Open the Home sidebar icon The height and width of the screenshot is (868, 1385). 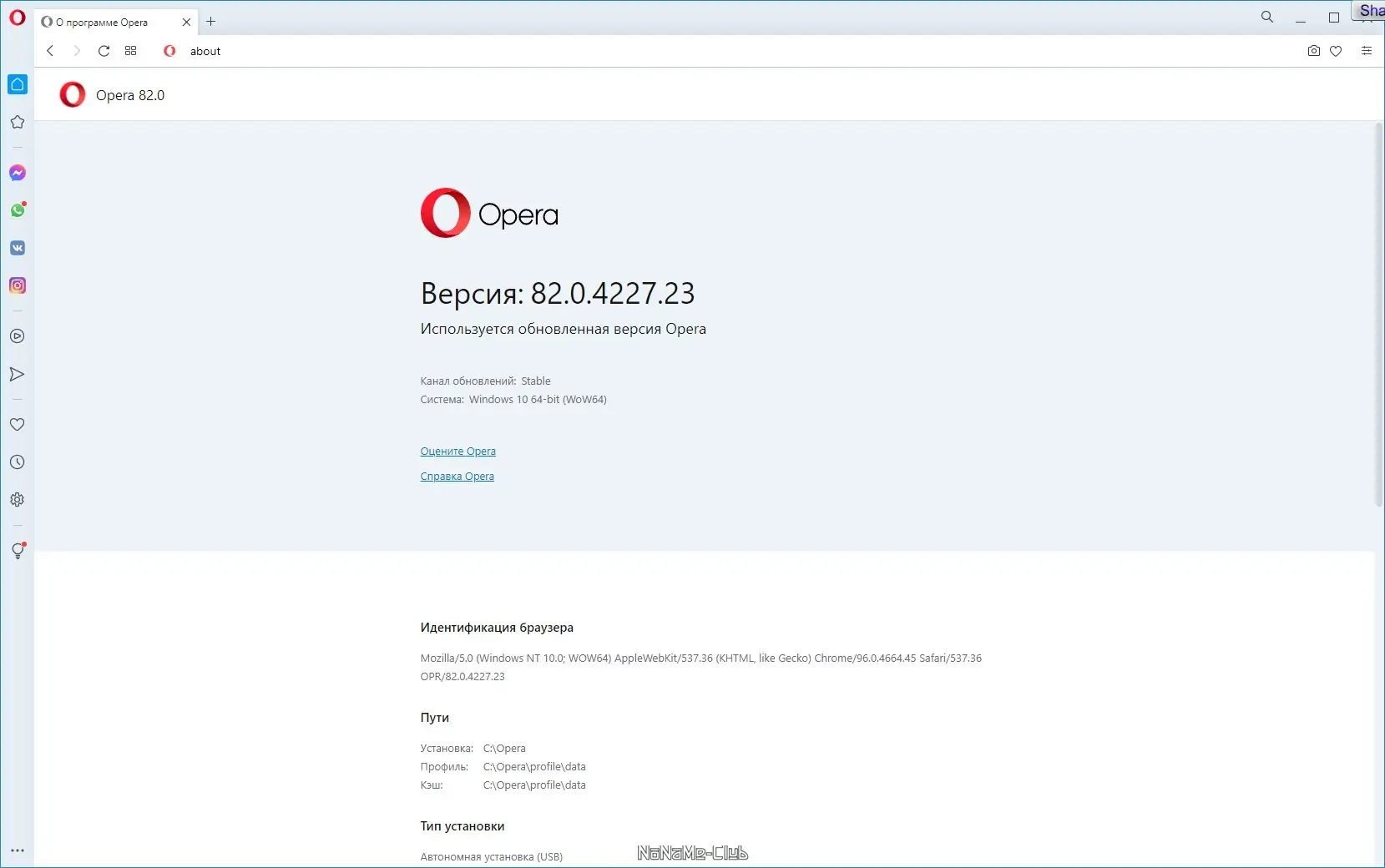coord(18,84)
